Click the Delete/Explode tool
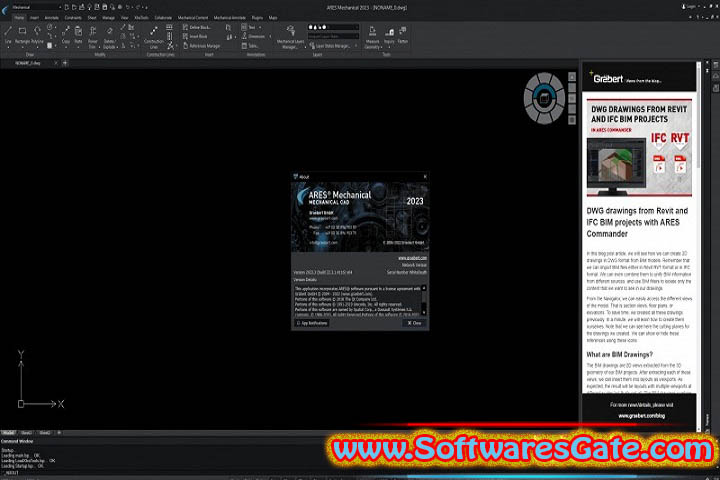Screen dimensions: 720x480 point(109,37)
